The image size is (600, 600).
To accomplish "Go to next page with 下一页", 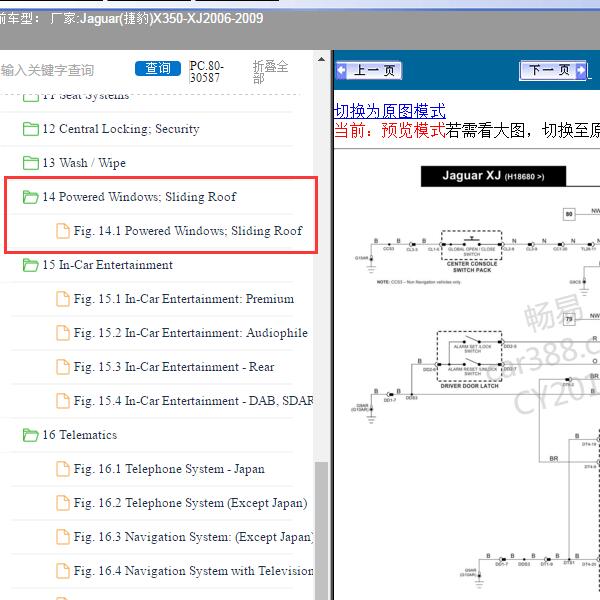I will point(553,70).
